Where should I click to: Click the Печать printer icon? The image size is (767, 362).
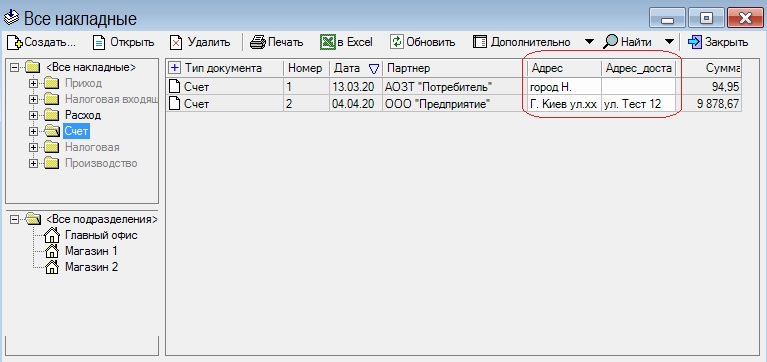(x=258, y=42)
